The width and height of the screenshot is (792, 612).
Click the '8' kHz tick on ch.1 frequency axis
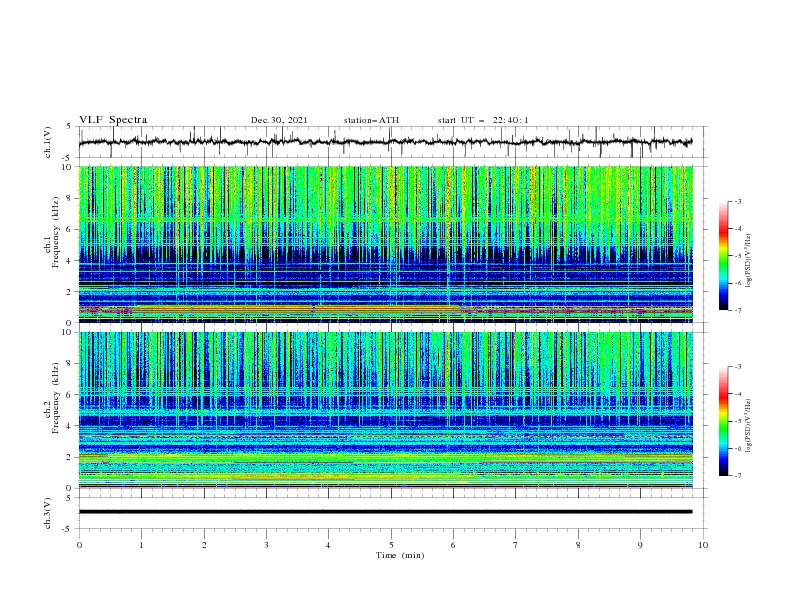coord(71,198)
